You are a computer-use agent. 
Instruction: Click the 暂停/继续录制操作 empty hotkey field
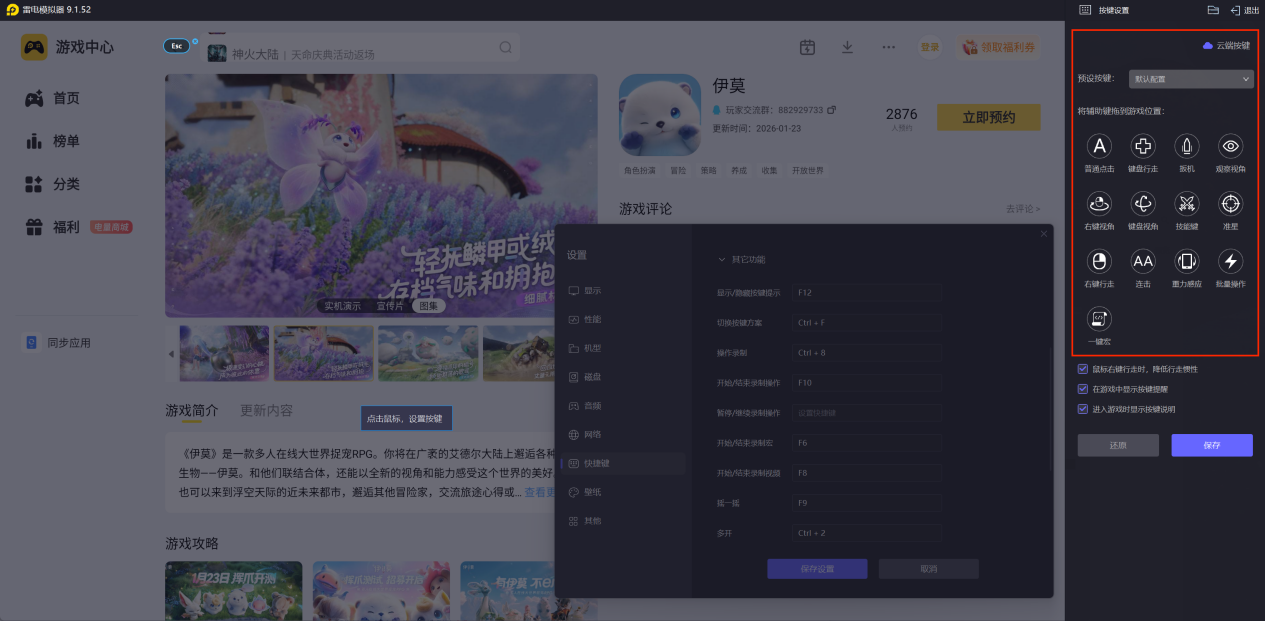pyautogui.click(x=866, y=413)
